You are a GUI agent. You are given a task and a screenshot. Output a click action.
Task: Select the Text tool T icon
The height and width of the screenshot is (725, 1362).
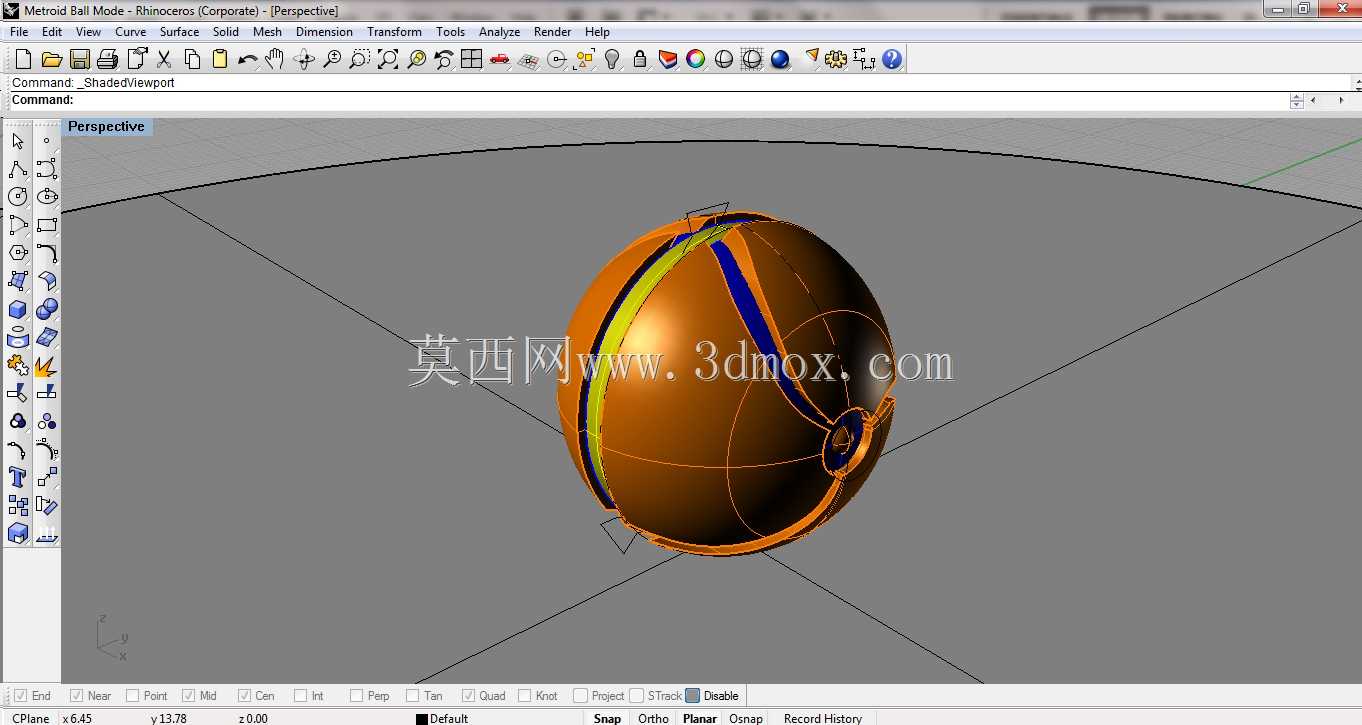pos(18,477)
